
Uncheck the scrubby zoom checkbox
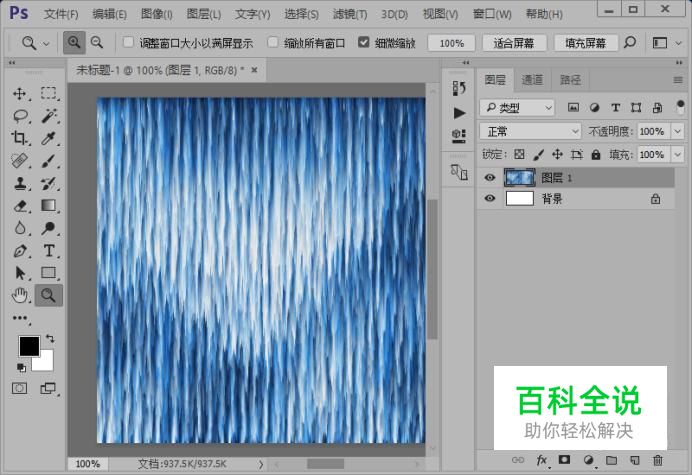pos(364,42)
